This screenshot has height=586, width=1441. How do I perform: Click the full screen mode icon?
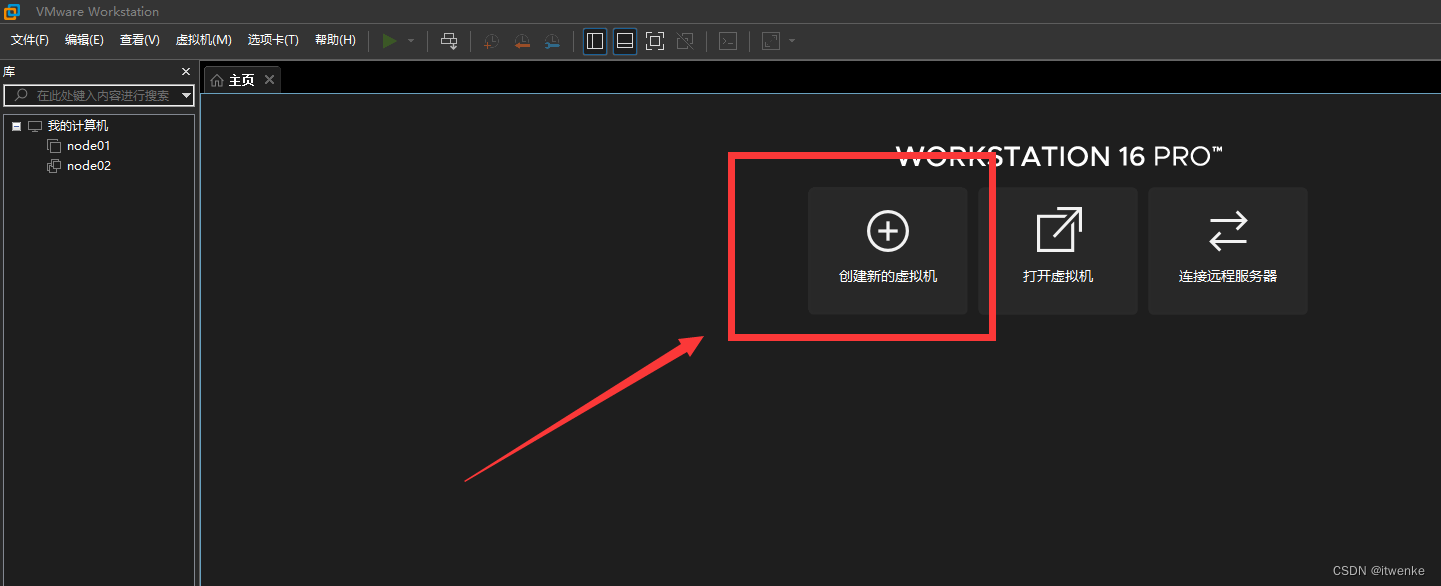[x=655, y=41]
